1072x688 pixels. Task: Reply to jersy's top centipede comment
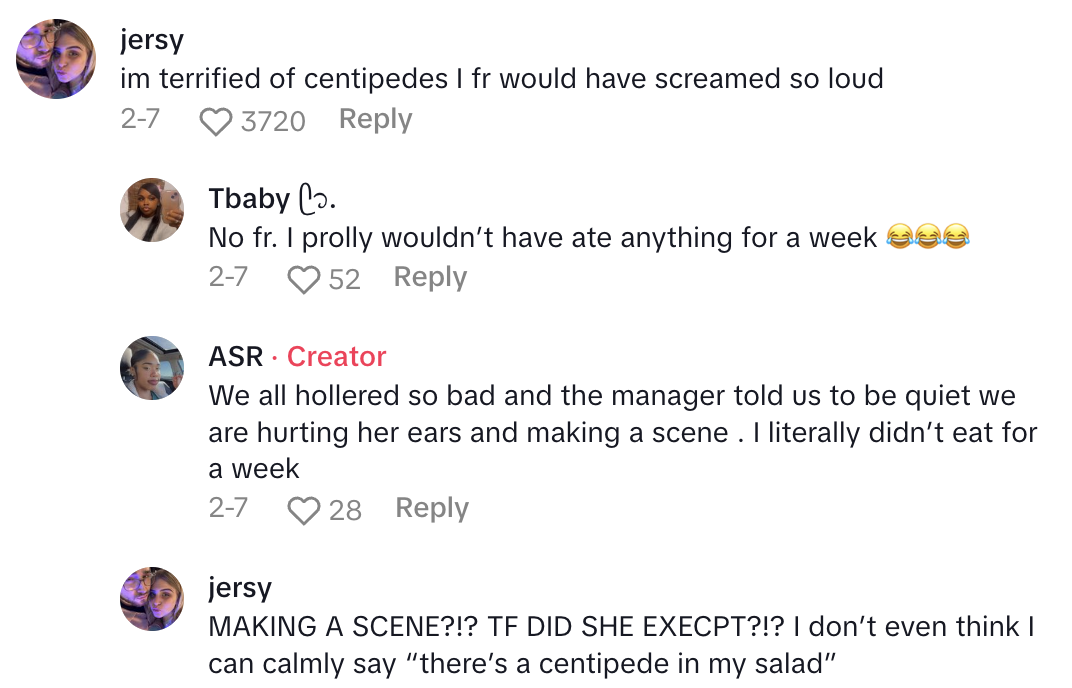[x=375, y=119]
